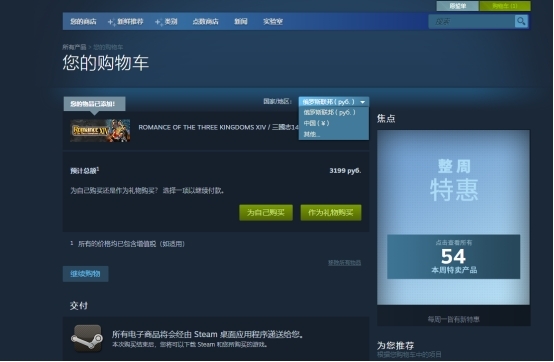The width and height of the screenshot is (554, 362).
Task: Open the 54 weekly specials box
Action: (453, 257)
